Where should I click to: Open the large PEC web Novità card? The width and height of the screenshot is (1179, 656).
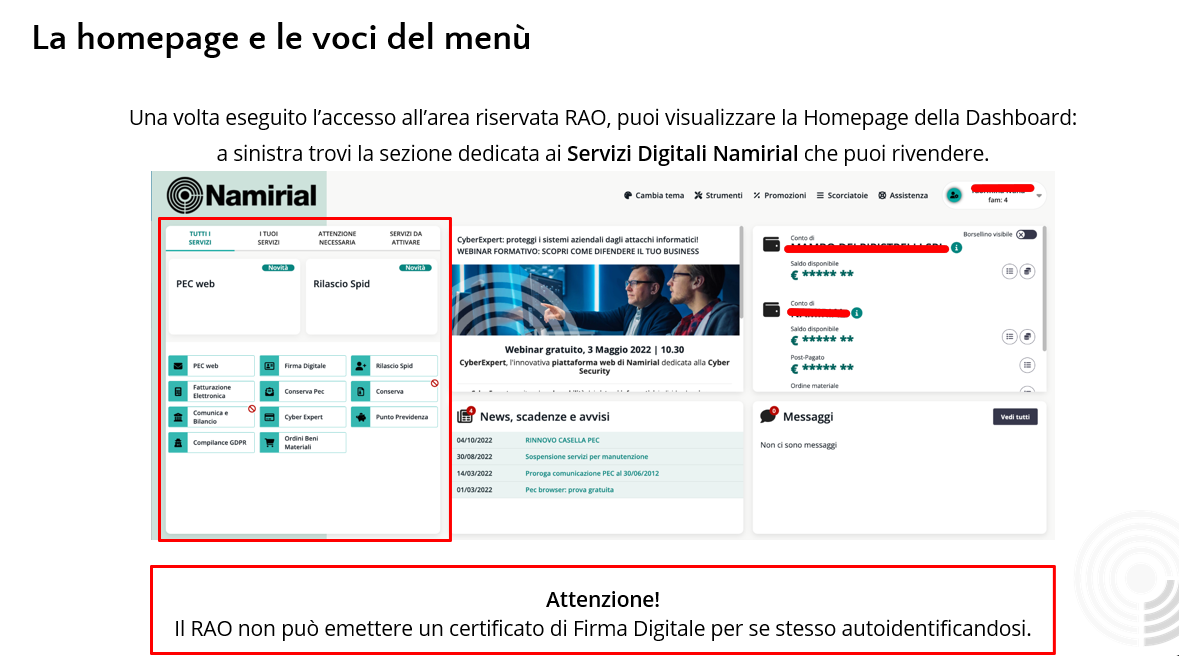[234, 296]
